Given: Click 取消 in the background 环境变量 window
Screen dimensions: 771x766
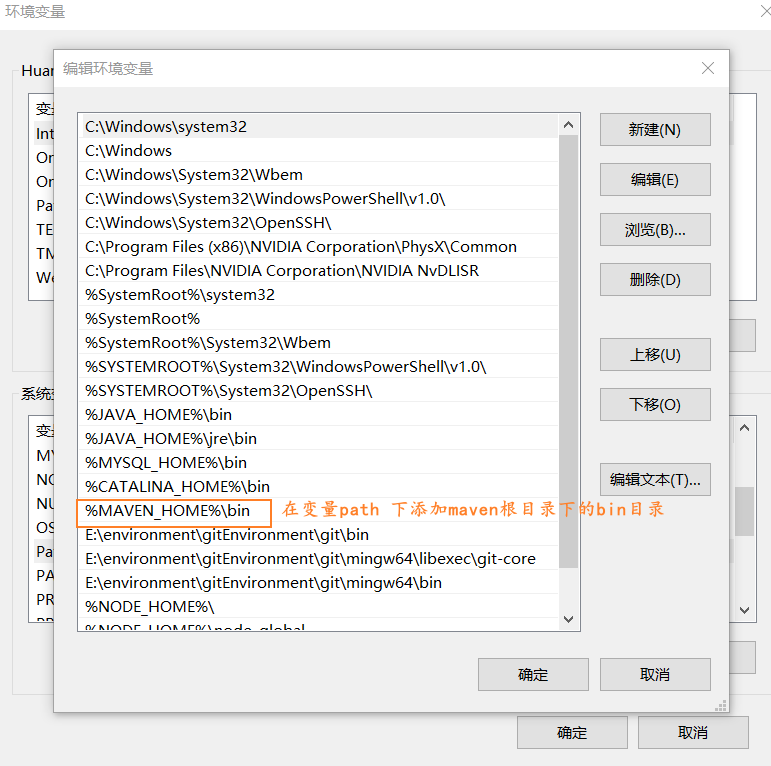Looking at the screenshot, I should 693,733.
